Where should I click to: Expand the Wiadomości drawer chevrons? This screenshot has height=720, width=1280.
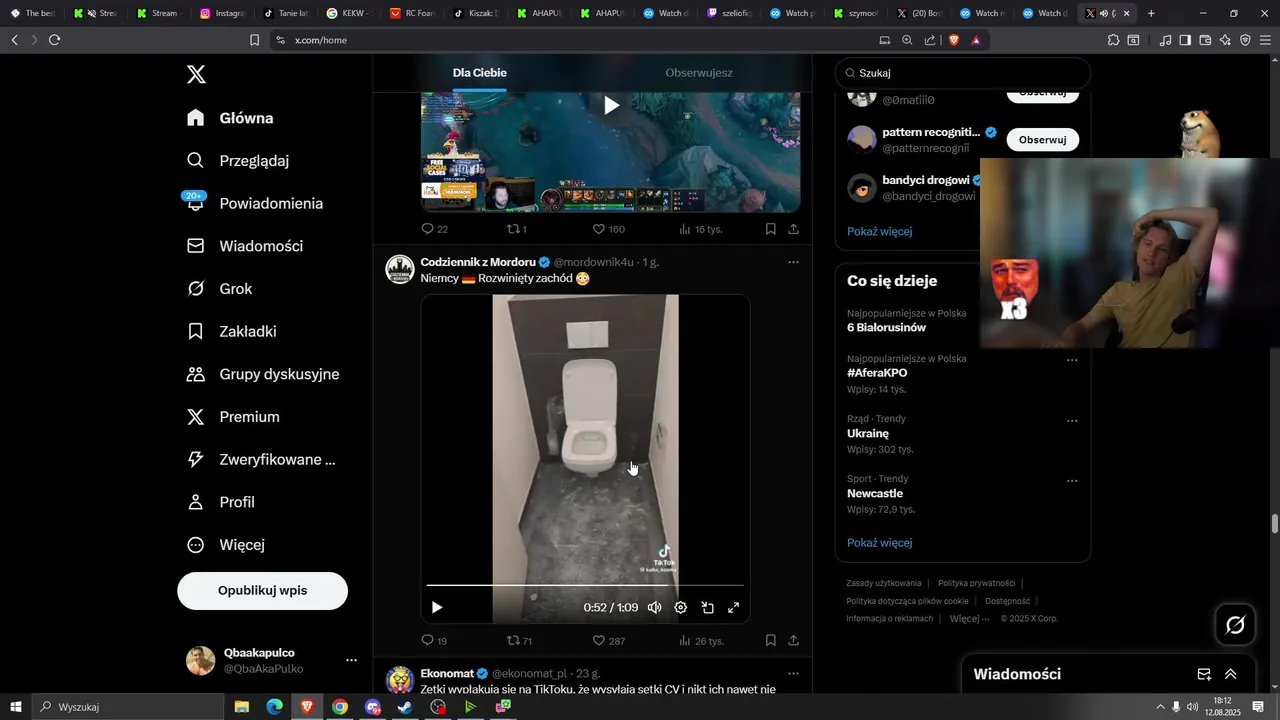pos(1231,675)
